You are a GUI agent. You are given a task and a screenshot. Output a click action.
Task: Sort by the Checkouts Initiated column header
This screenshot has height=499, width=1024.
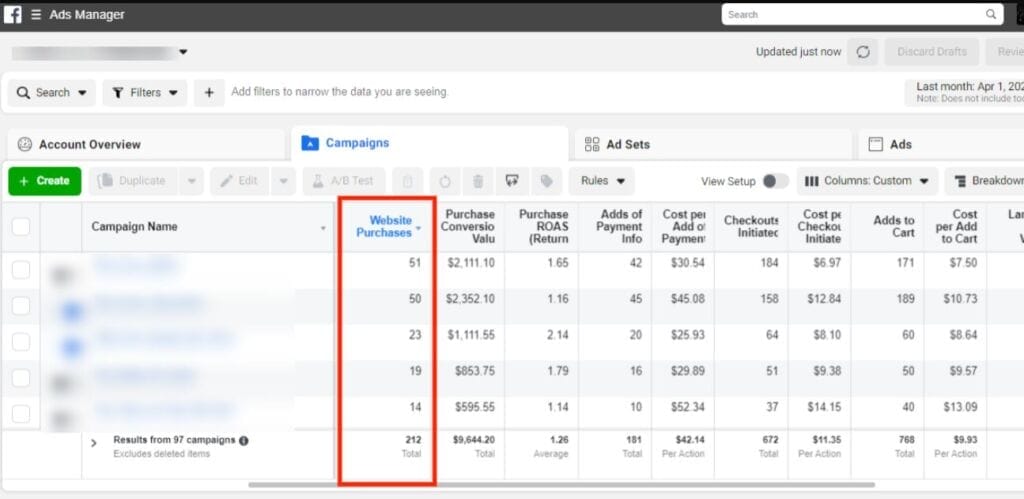pyautogui.click(x=751, y=227)
